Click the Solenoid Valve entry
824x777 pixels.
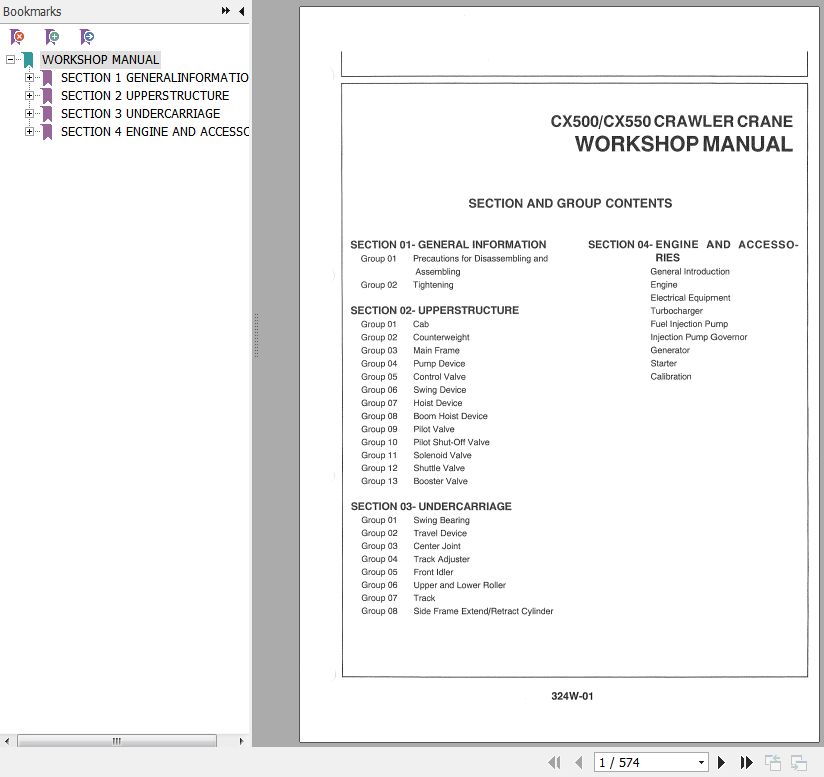pos(442,455)
